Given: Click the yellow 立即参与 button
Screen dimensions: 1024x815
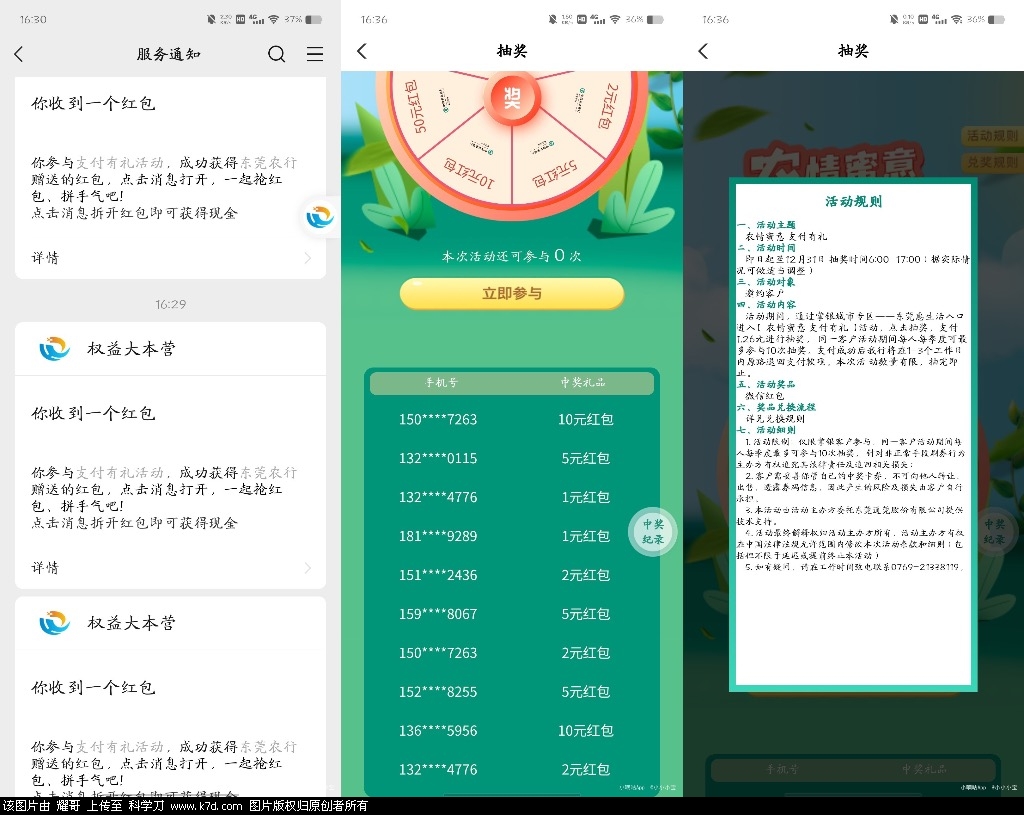Looking at the screenshot, I should pyautogui.click(x=512, y=293).
